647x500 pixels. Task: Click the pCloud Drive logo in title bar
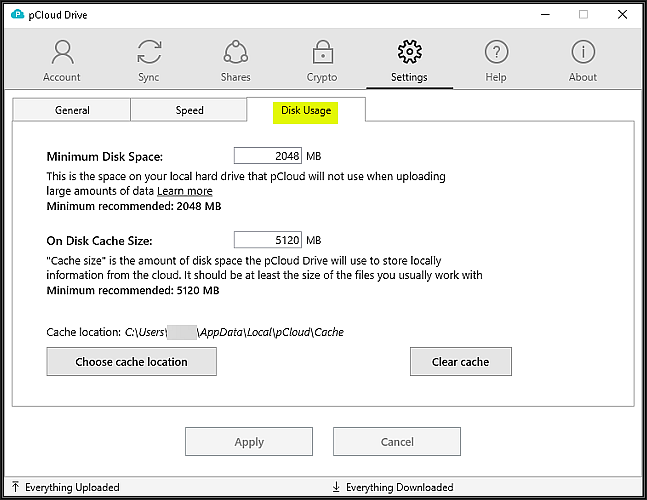17,14
